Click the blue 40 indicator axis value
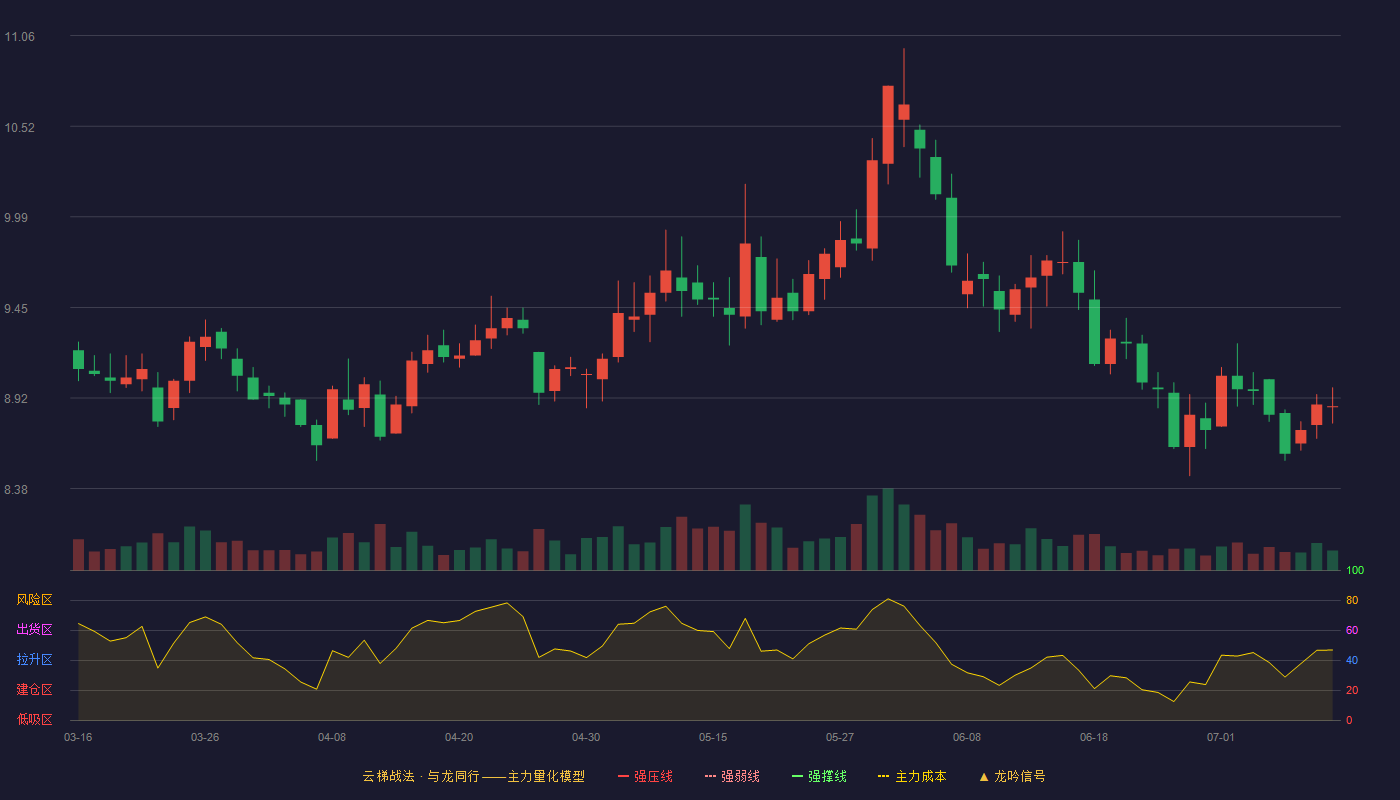The image size is (1400, 800). (x=1352, y=660)
